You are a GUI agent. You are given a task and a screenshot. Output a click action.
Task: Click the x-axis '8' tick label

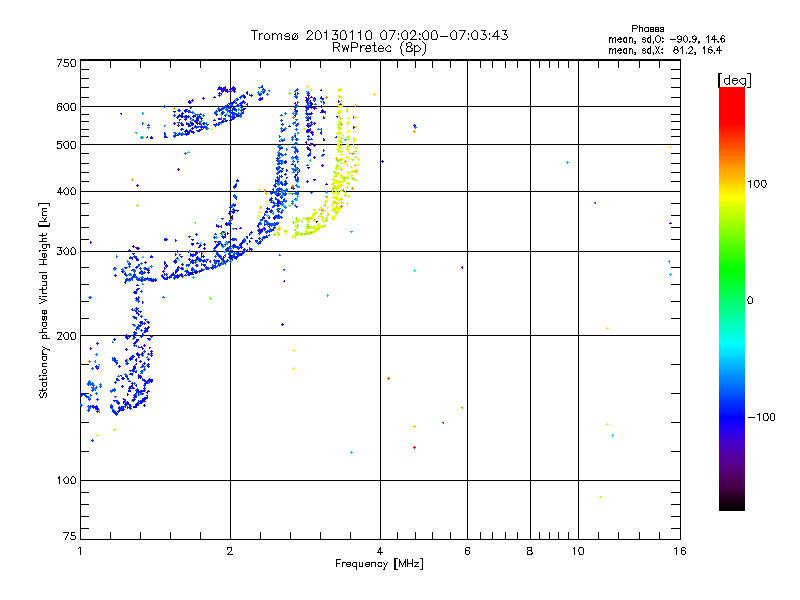click(x=530, y=551)
